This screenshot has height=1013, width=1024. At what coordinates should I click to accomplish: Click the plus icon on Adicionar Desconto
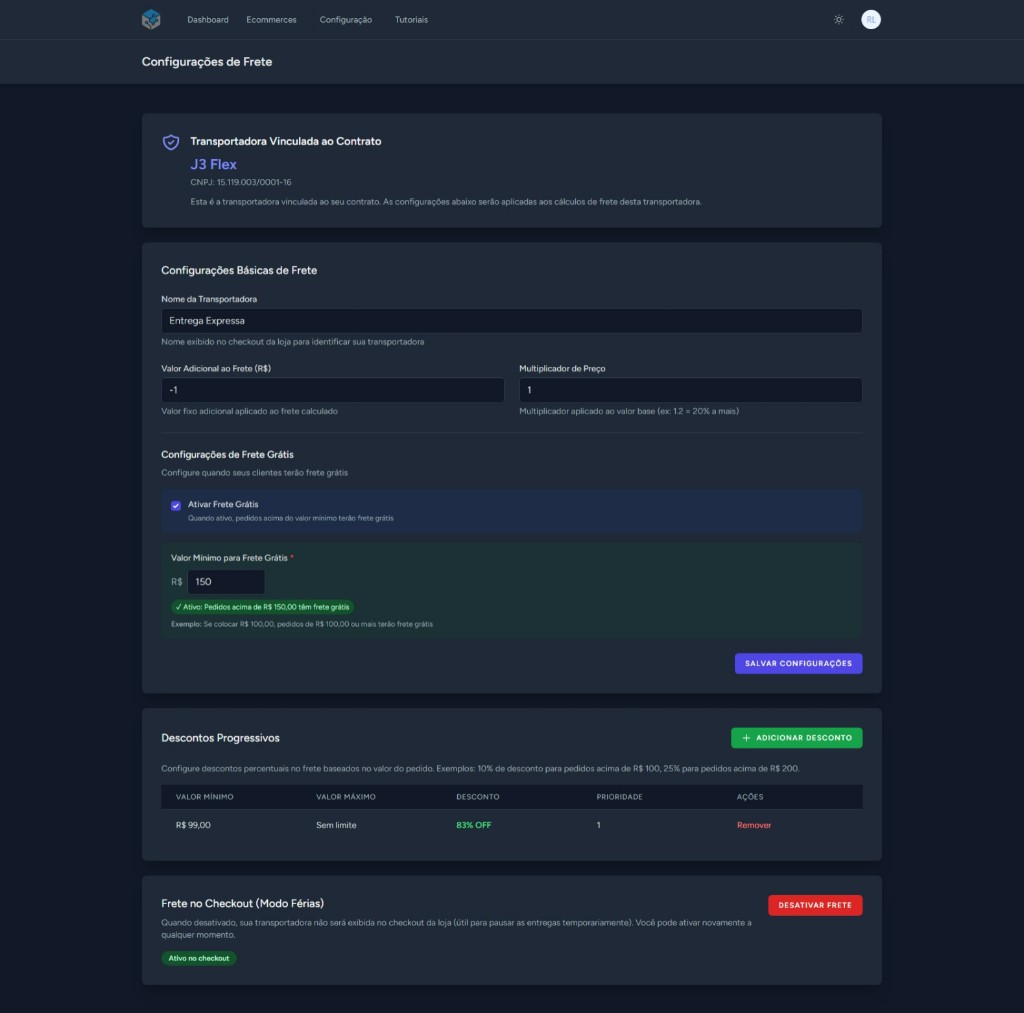pos(746,737)
